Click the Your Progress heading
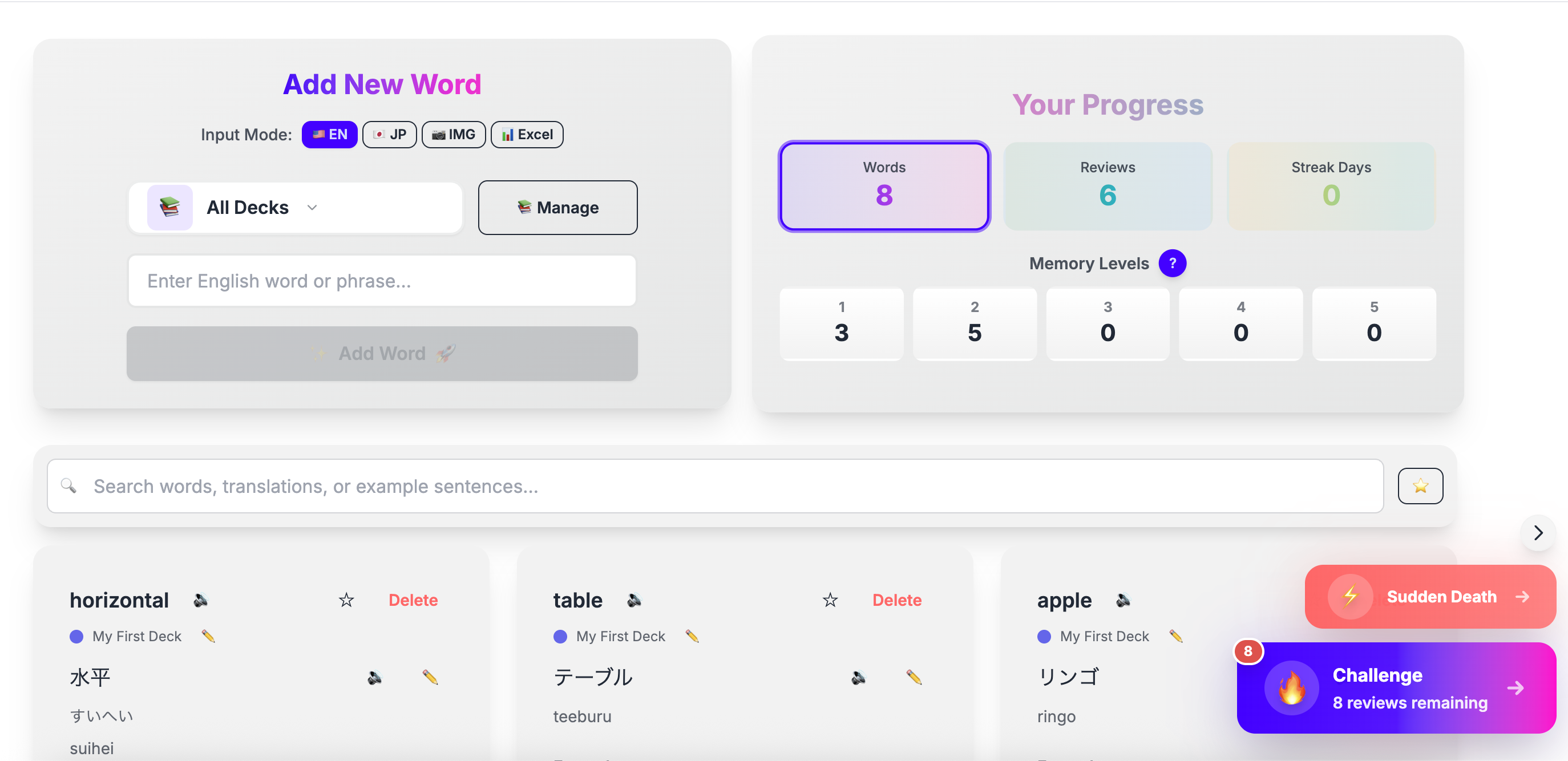The height and width of the screenshot is (761, 1568). click(1108, 104)
